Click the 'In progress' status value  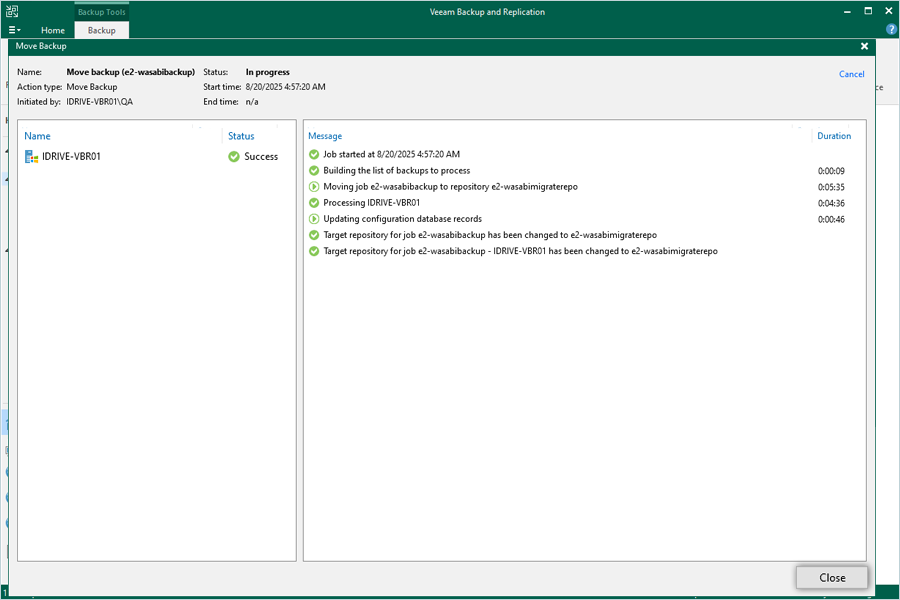(267, 72)
